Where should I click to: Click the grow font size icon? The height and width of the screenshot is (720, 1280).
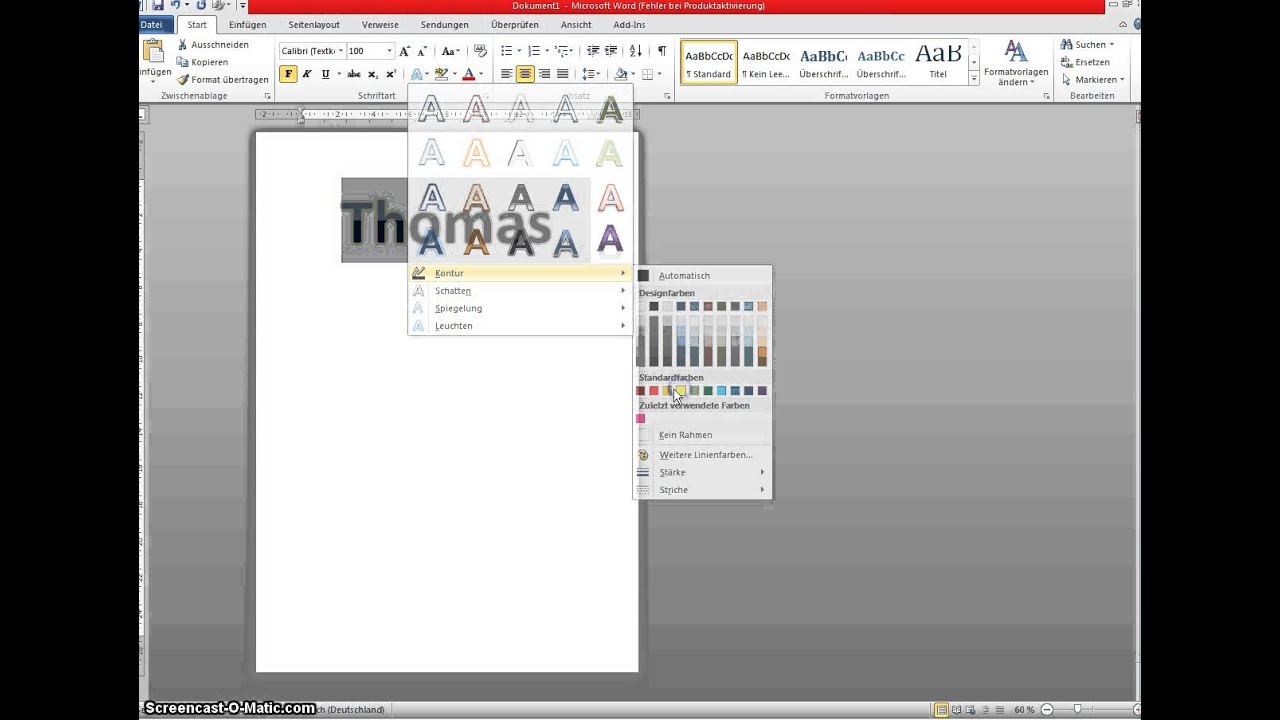405,51
